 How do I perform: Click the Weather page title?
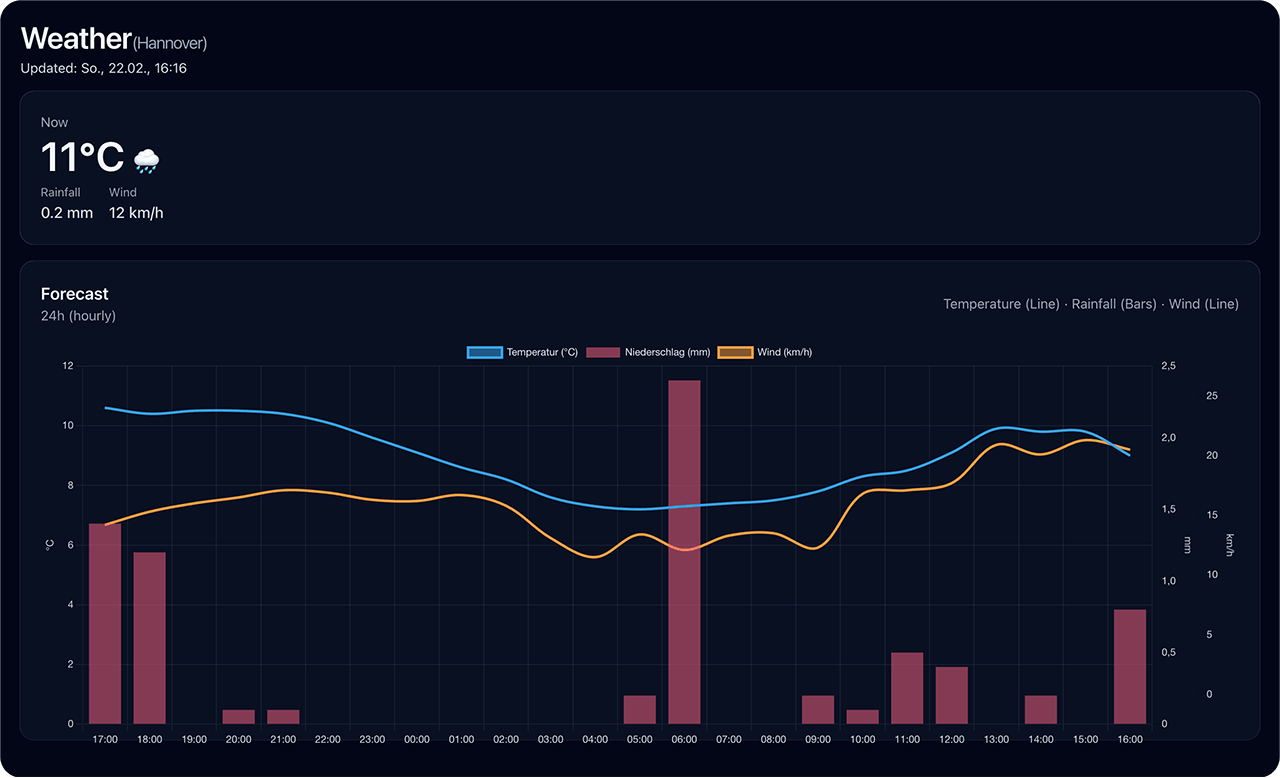pyautogui.click(x=76, y=39)
